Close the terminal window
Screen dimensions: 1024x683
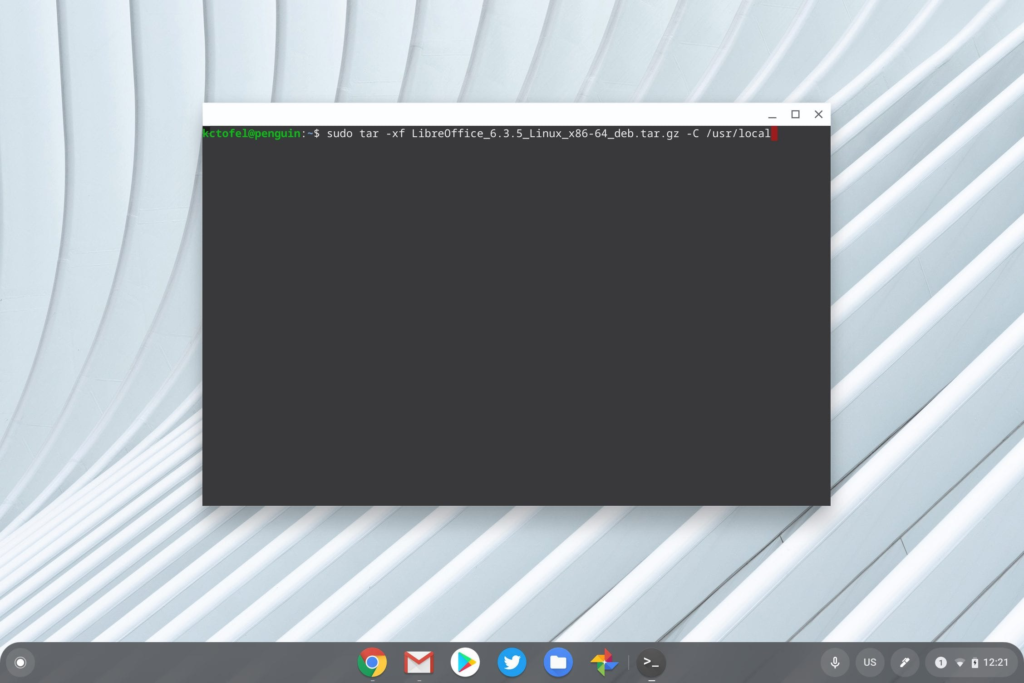click(x=818, y=114)
